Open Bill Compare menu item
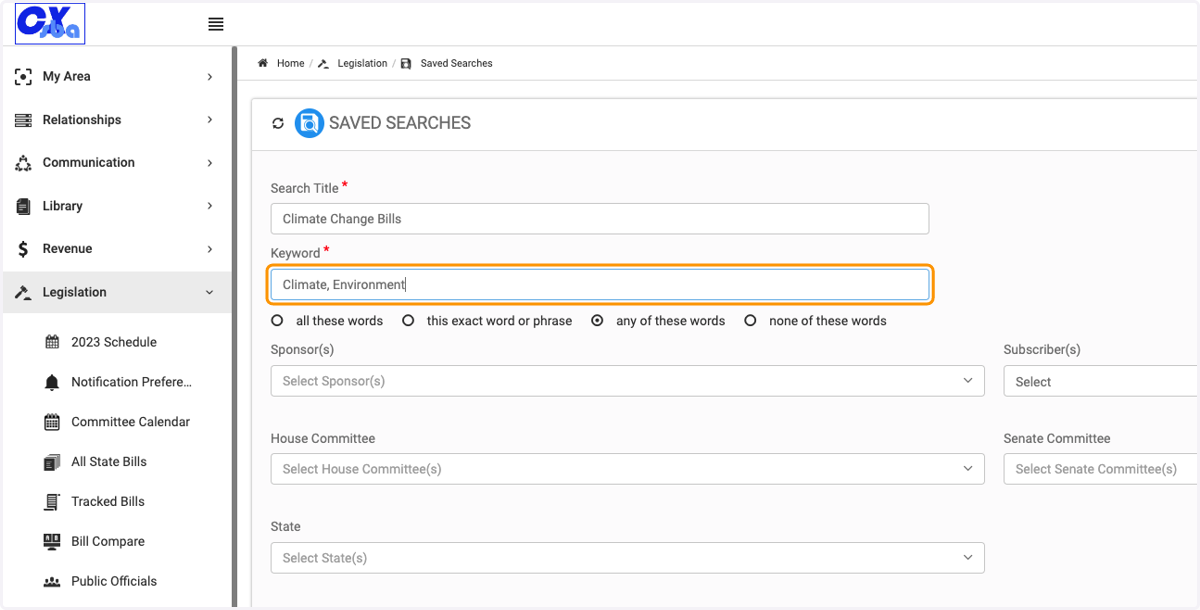 (x=108, y=541)
